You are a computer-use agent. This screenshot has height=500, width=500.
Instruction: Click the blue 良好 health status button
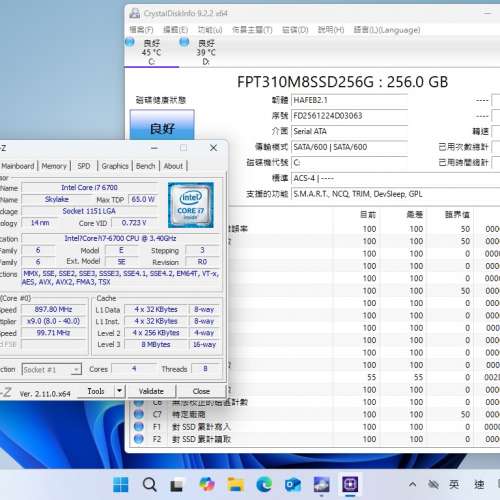coord(162,125)
